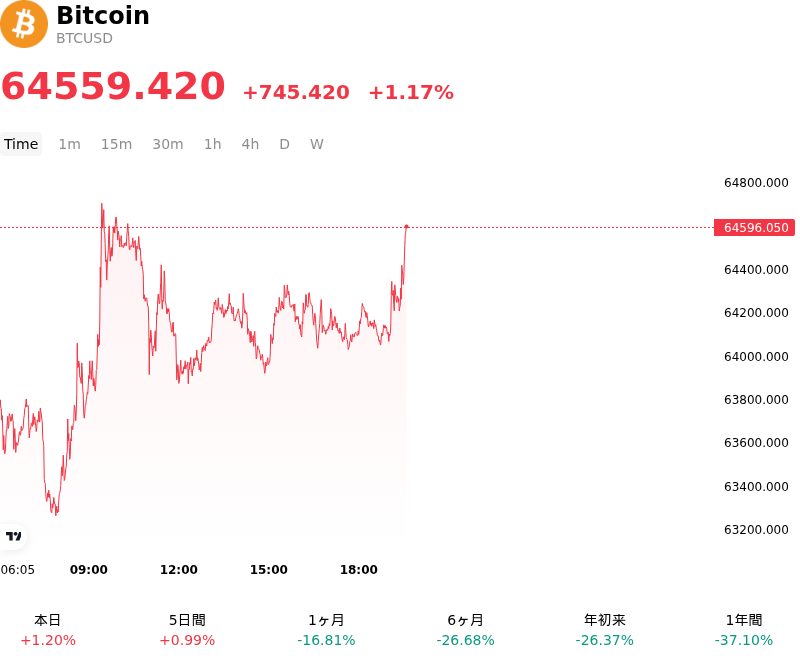Viewport: 800px width, 660px height.
Task: Click the Bitcoin title link
Action: point(103,15)
